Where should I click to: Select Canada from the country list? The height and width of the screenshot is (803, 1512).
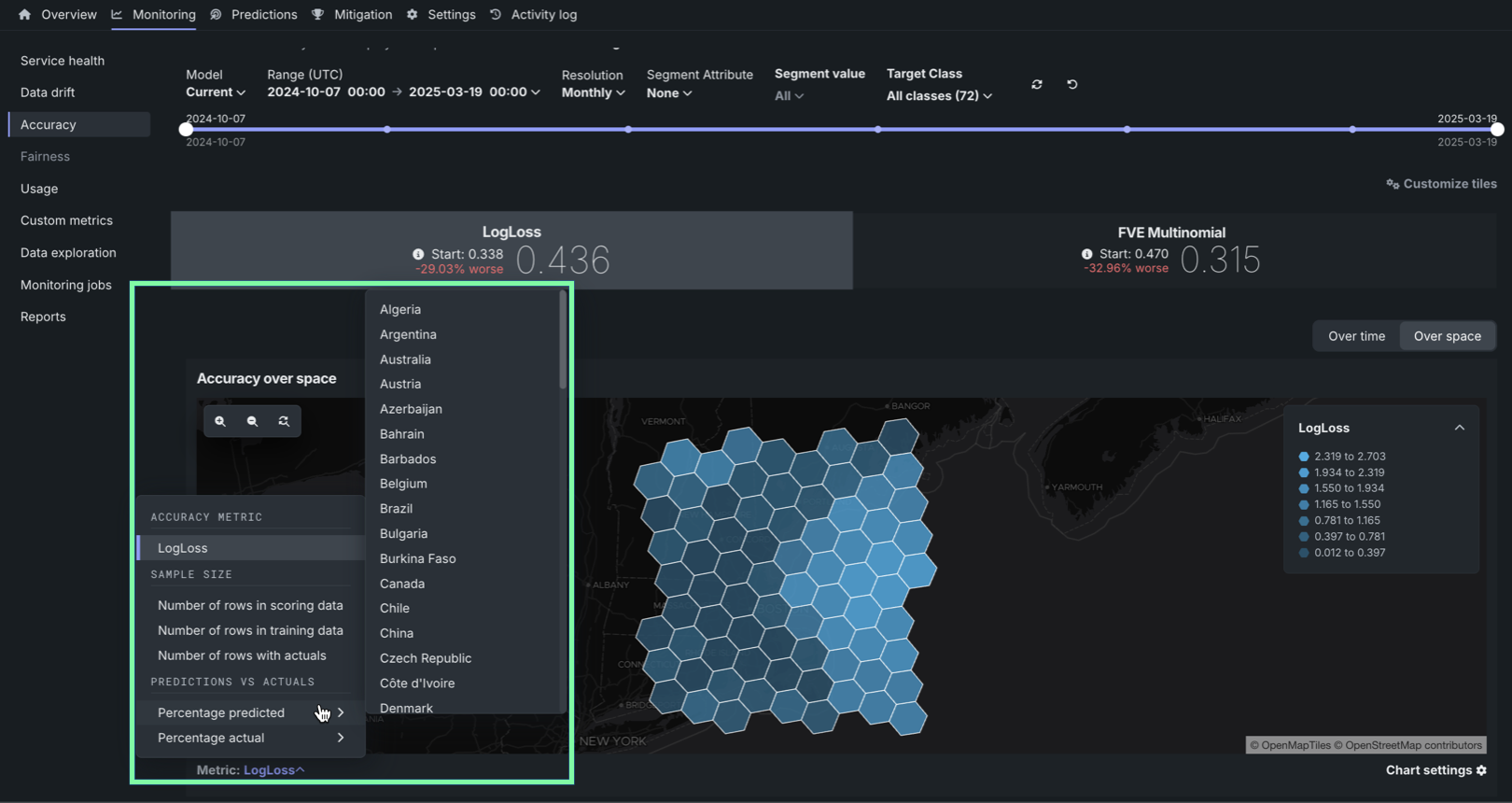[402, 584]
